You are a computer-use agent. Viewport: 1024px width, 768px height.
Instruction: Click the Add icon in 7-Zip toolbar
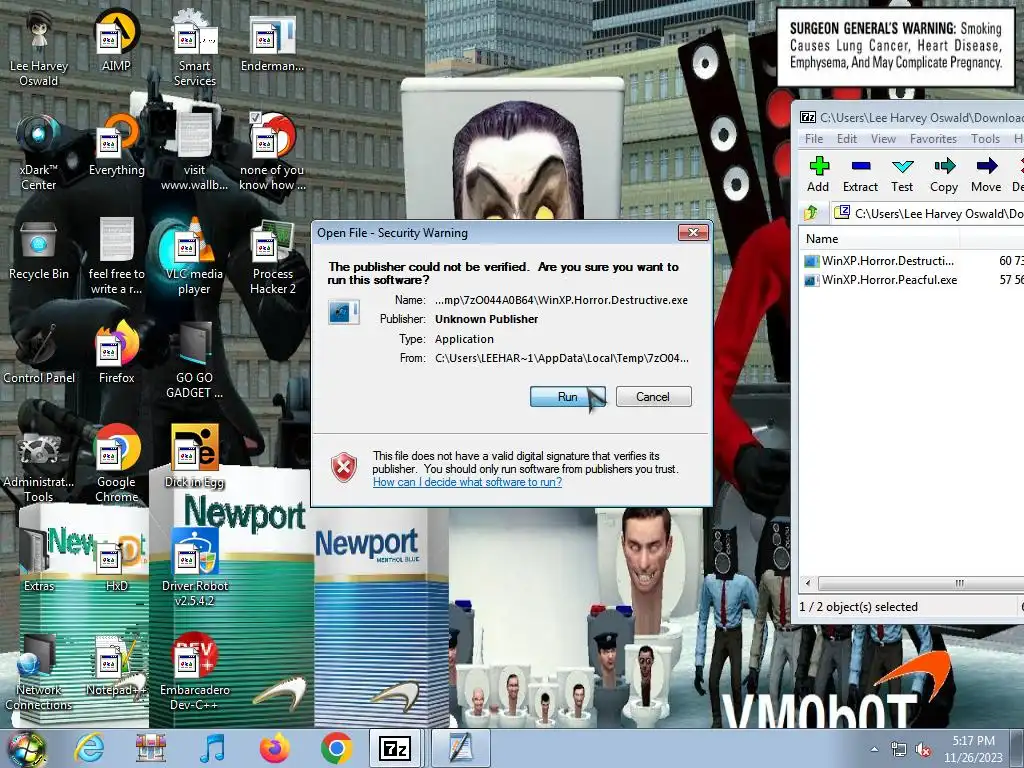click(818, 175)
